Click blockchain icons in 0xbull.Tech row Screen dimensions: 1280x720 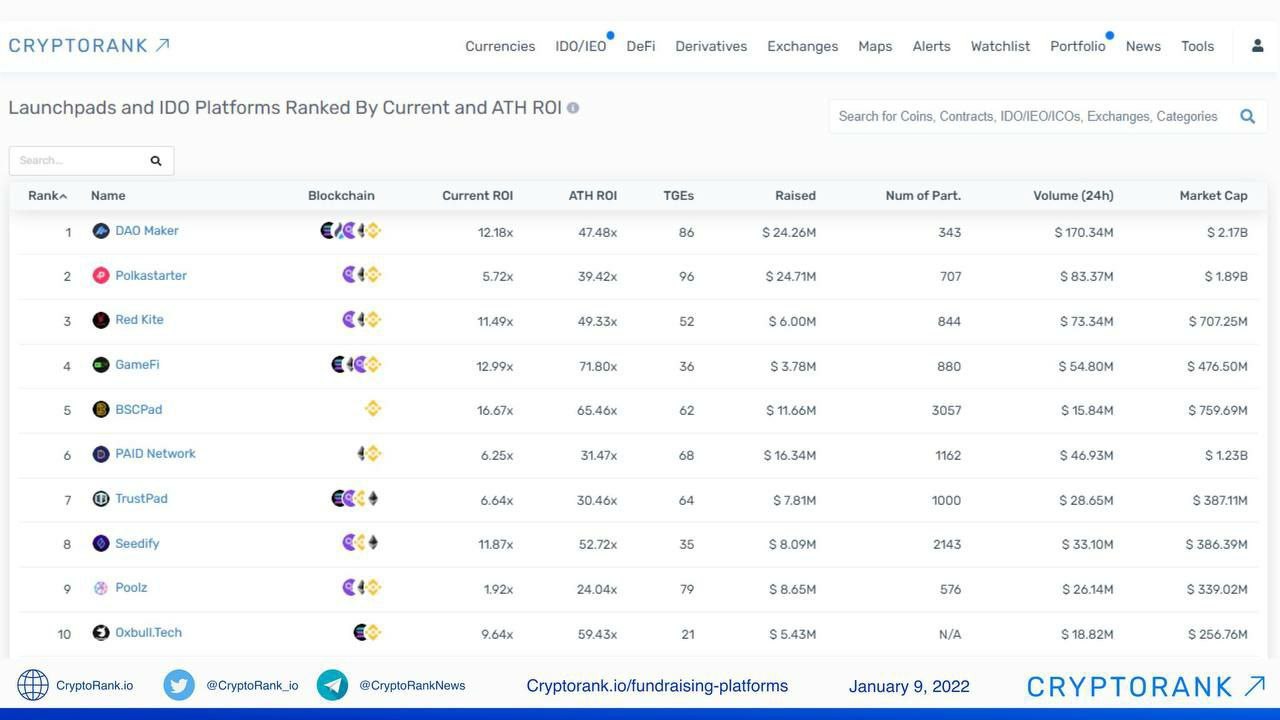pos(367,632)
